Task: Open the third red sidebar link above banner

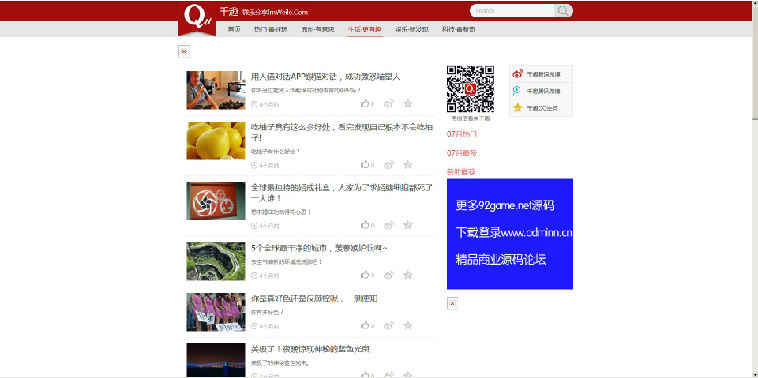Action: (x=461, y=172)
